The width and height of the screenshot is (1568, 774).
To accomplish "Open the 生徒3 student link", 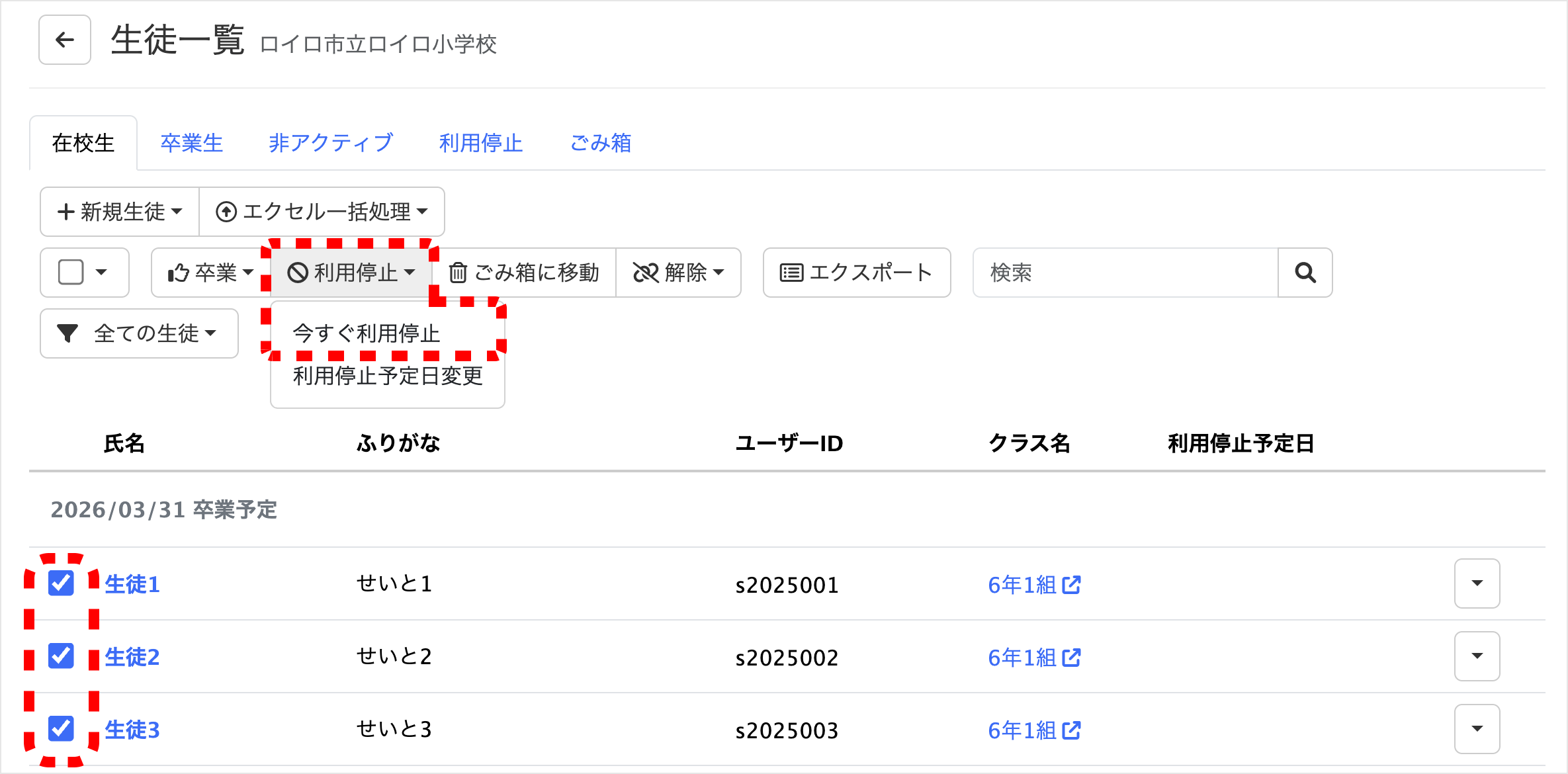I will [132, 730].
